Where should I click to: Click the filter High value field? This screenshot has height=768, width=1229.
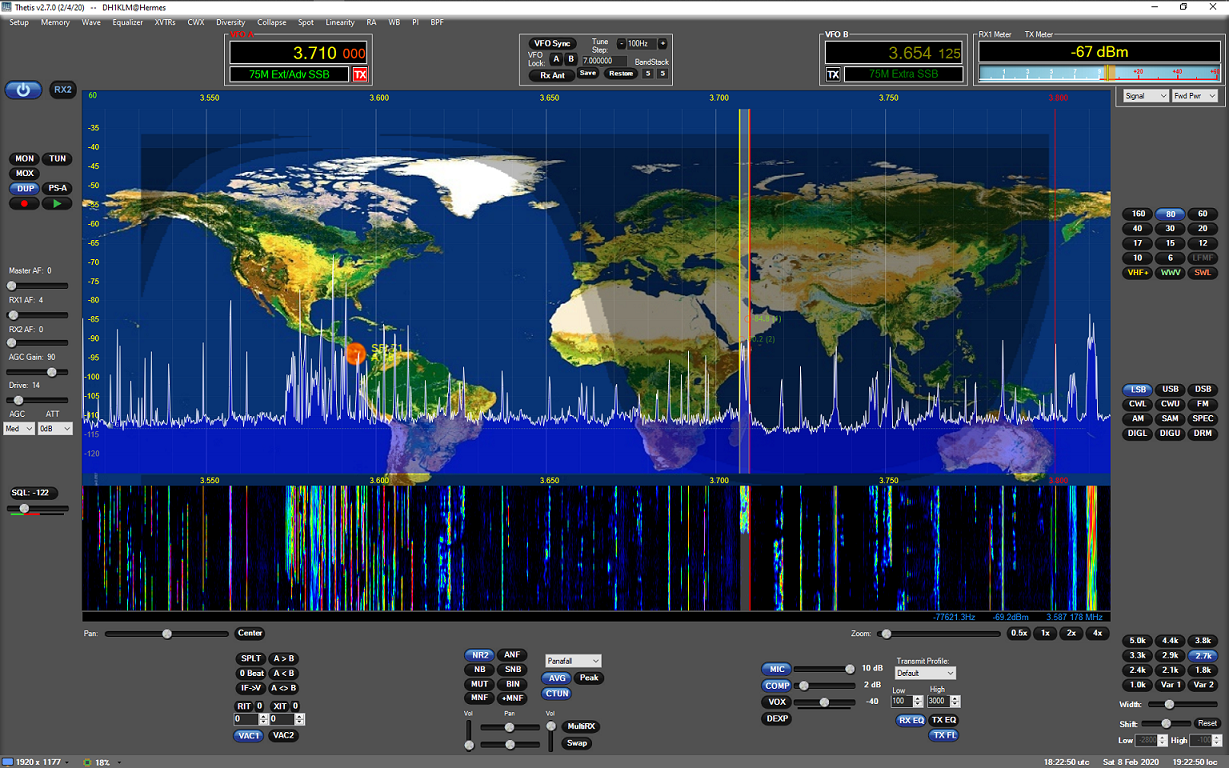pos(1200,741)
